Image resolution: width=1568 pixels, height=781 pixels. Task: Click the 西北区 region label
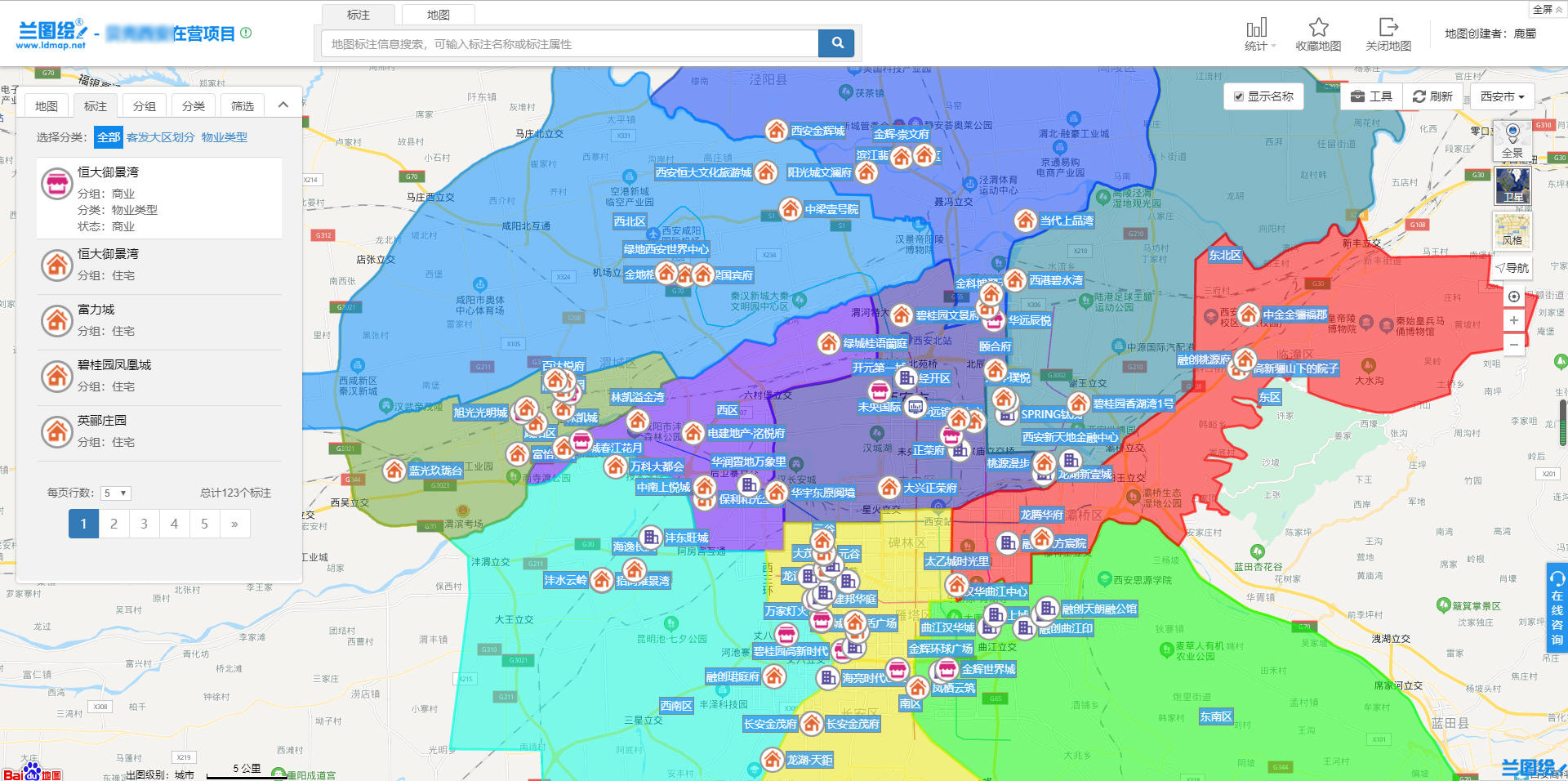[x=630, y=221]
